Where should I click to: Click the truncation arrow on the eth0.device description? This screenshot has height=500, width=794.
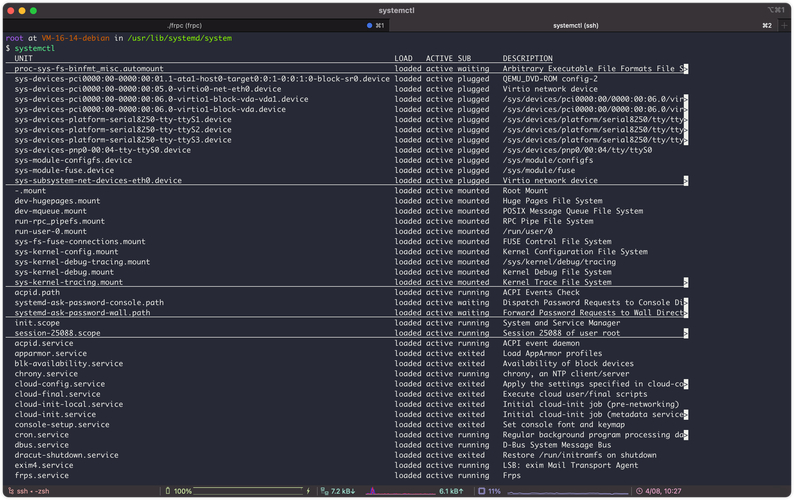pyautogui.click(x=686, y=181)
